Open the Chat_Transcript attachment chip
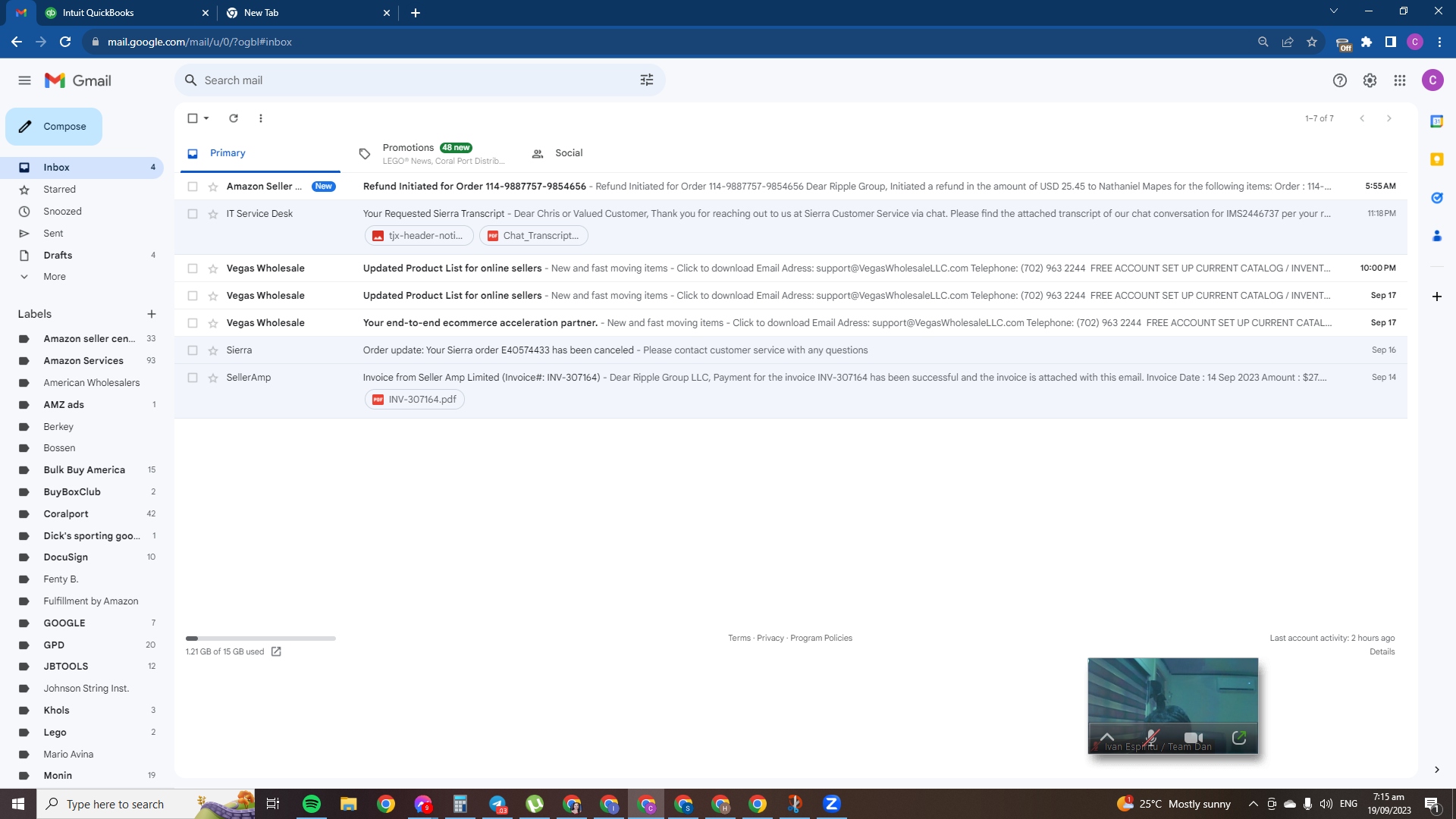The image size is (1456, 819). [534, 236]
